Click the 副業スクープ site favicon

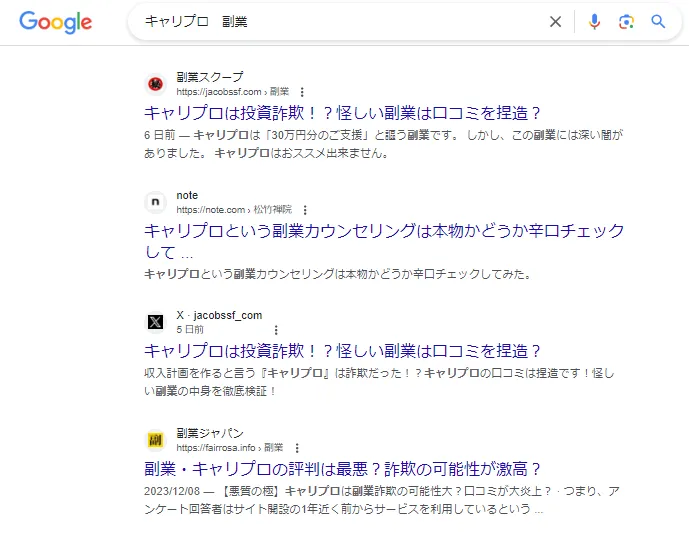click(x=155, y=84)
